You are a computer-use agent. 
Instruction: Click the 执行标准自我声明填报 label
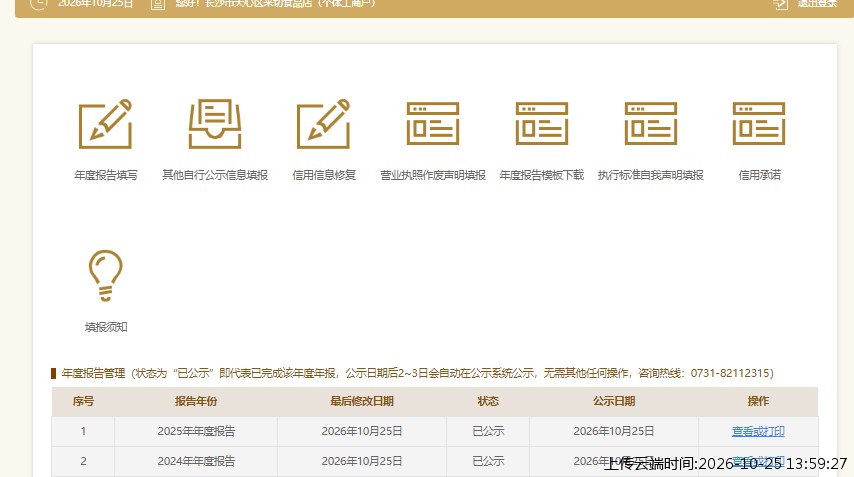pos(650,175)
